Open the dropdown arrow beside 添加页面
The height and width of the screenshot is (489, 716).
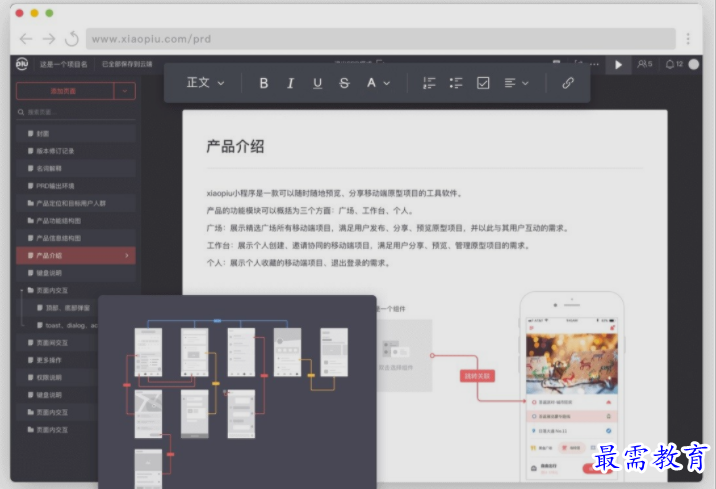tap(125, 91)
